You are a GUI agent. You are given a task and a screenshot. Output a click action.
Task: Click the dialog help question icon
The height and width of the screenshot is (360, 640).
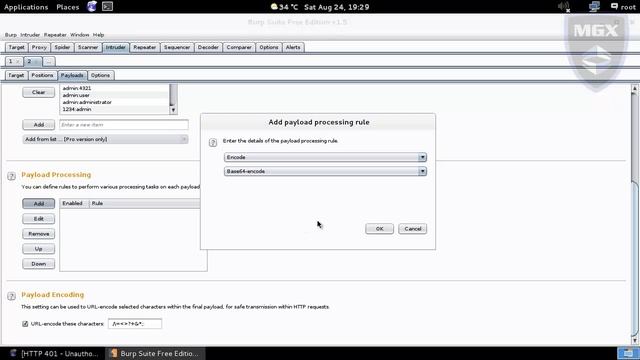213,142
